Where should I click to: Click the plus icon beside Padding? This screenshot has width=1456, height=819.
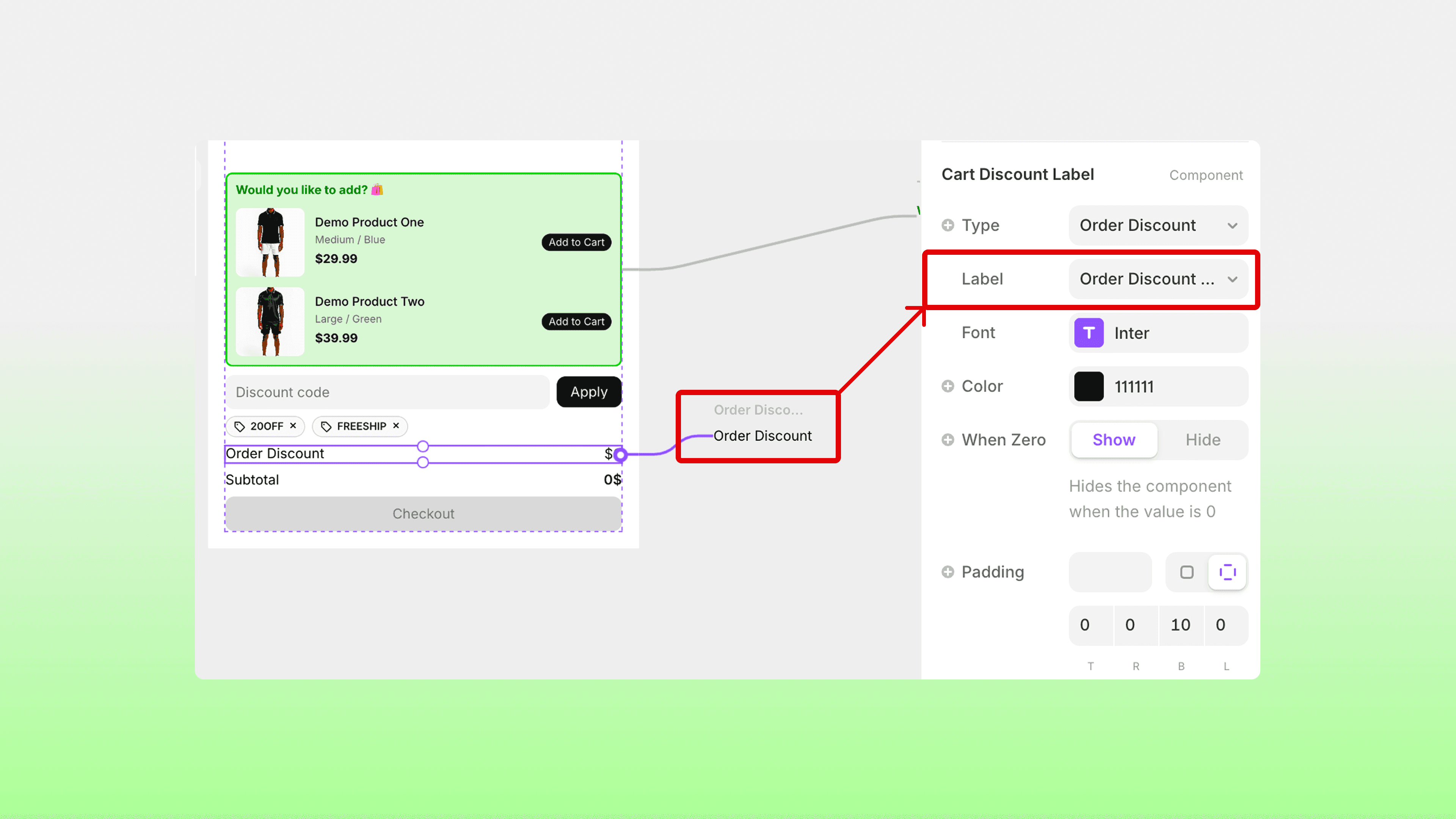(948, 572)
